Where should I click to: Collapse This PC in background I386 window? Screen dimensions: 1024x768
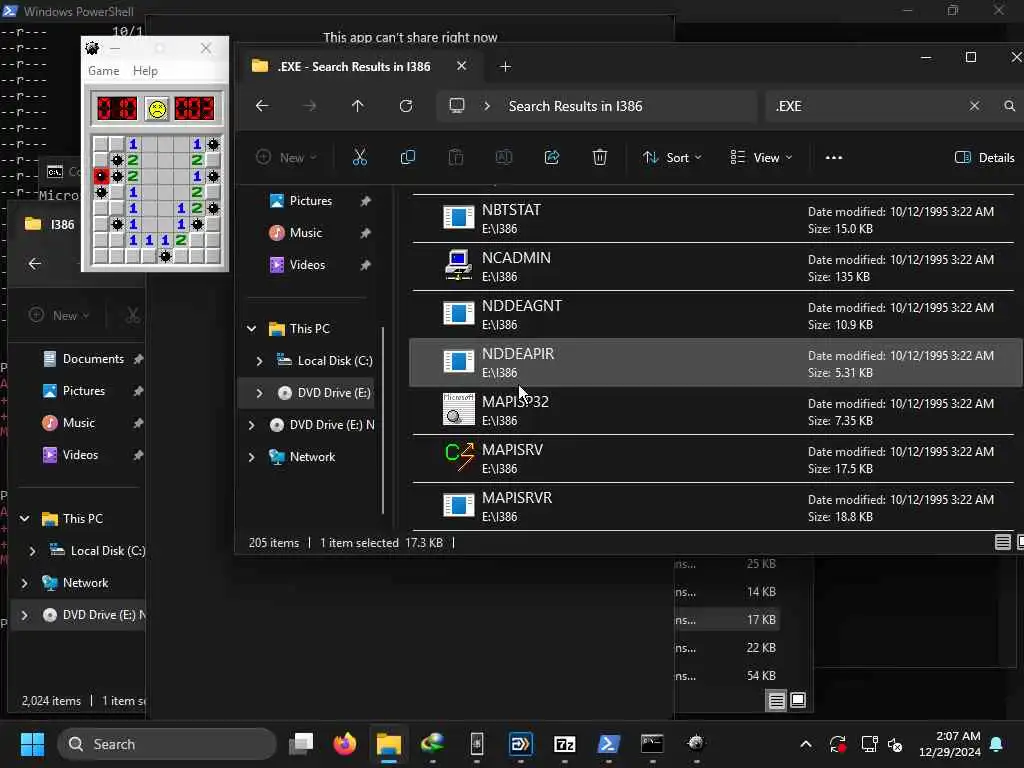click(25, 519)
